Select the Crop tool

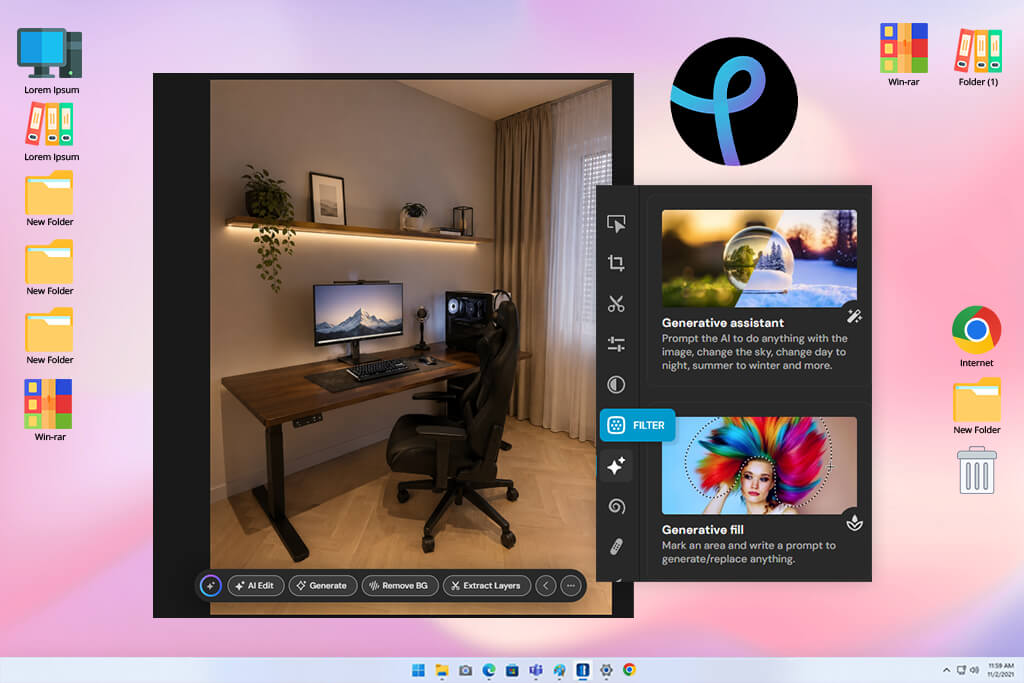pyautogui.click(x=616, y=263)
